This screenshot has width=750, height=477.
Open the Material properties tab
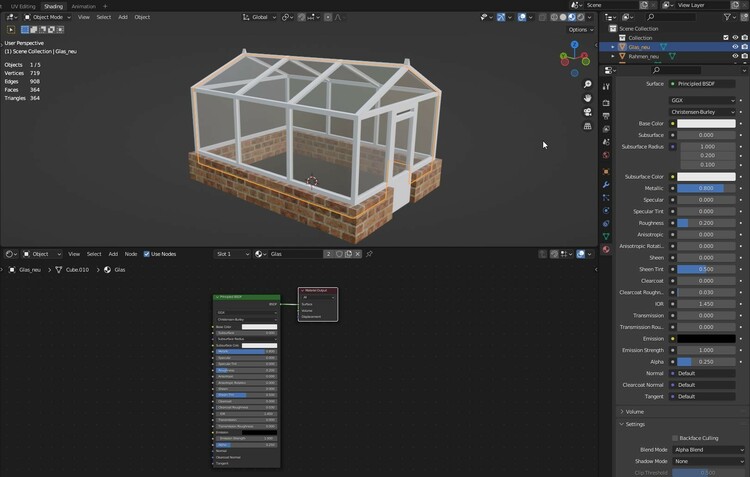coord(606,249)
